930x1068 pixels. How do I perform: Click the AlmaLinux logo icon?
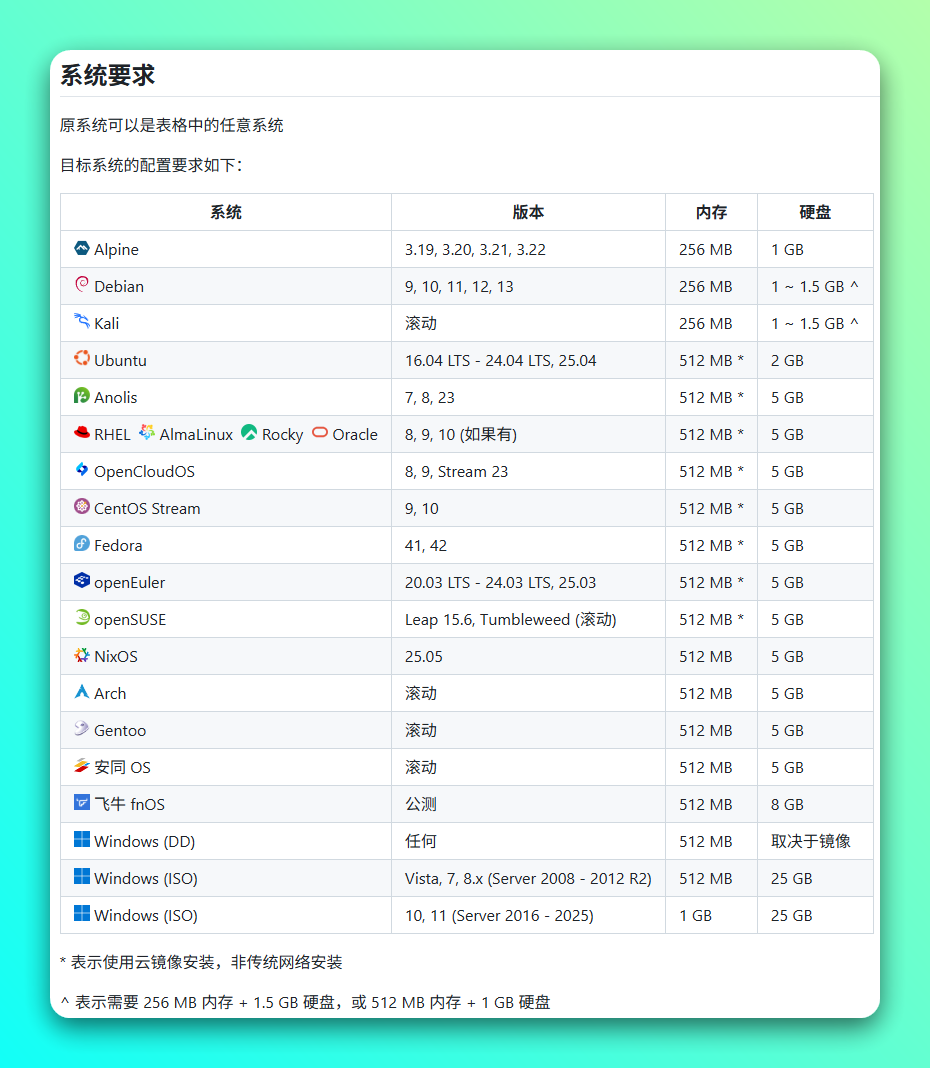pos(147,433)
